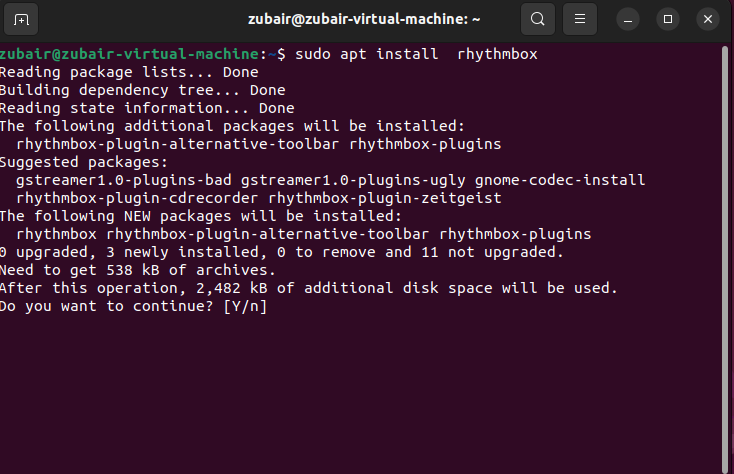Image resolution: width=734 pixels, height=474 pixels.
Task: Click the gnome-codec-install package name
Action: pyautogui.click(x=560, y=180)
